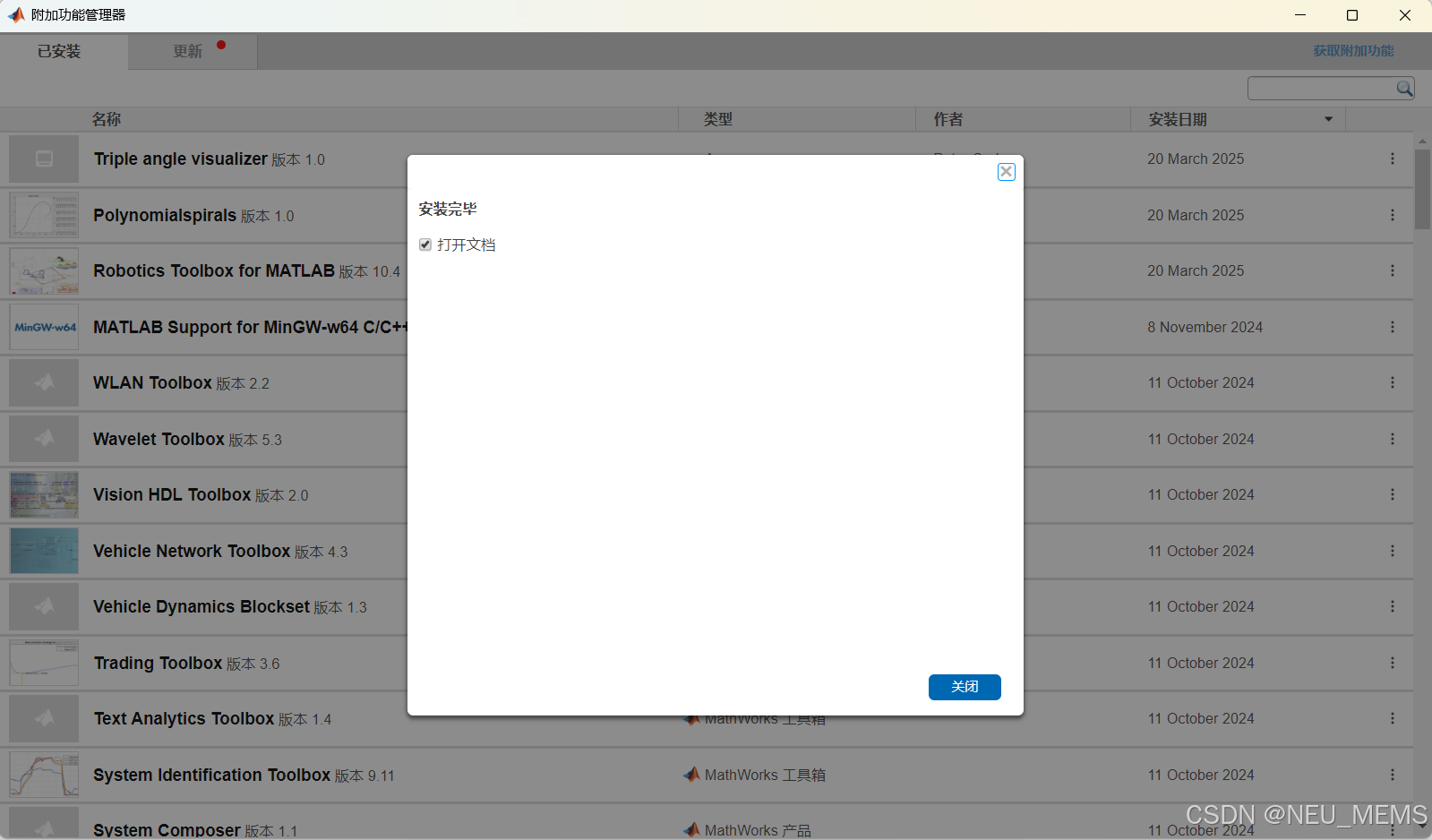The image size is (1432, 840).
Task: Click MATLAB logo beside System Composer type
Action: point(691,830)
